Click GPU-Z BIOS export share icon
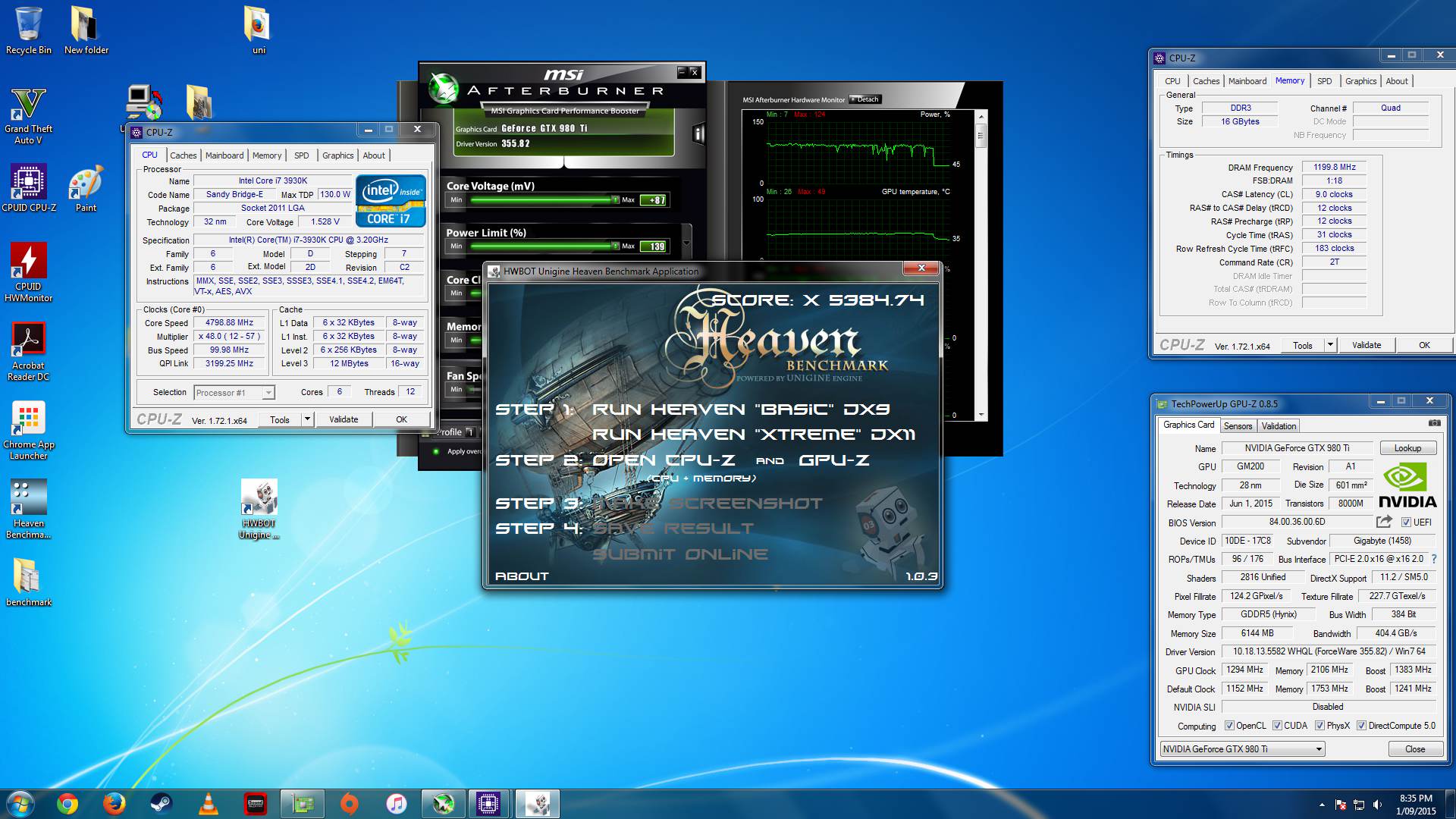This screenshot has height=819, width=1456. pyautogui.click(x=1384, y=522)
